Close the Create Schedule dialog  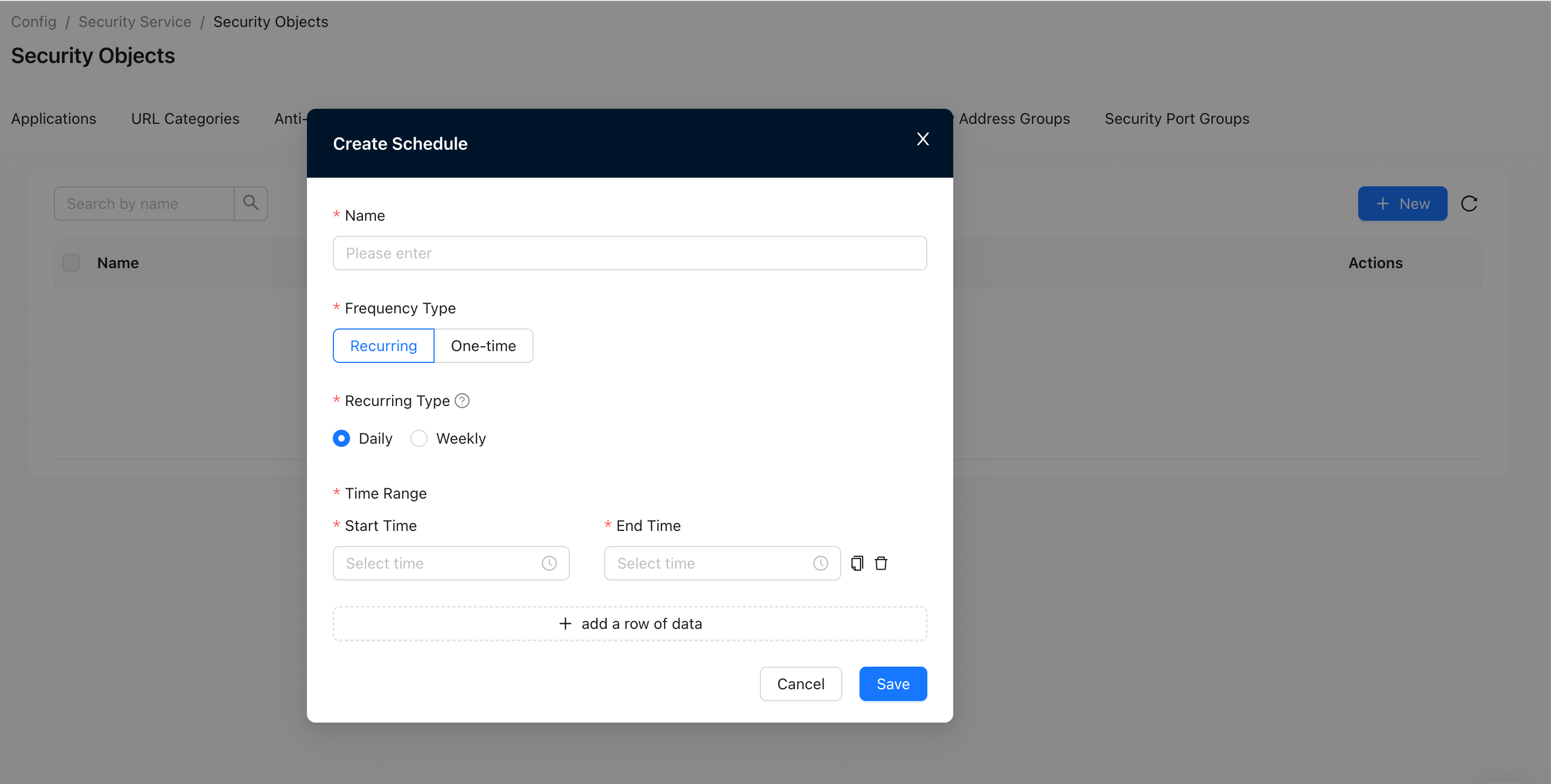(x=923, y=139)
